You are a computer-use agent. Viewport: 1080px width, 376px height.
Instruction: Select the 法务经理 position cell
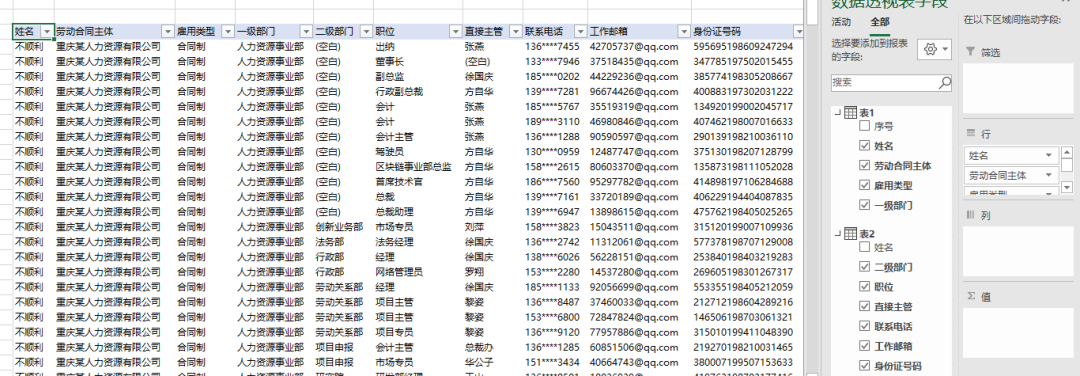click(418, 242)
